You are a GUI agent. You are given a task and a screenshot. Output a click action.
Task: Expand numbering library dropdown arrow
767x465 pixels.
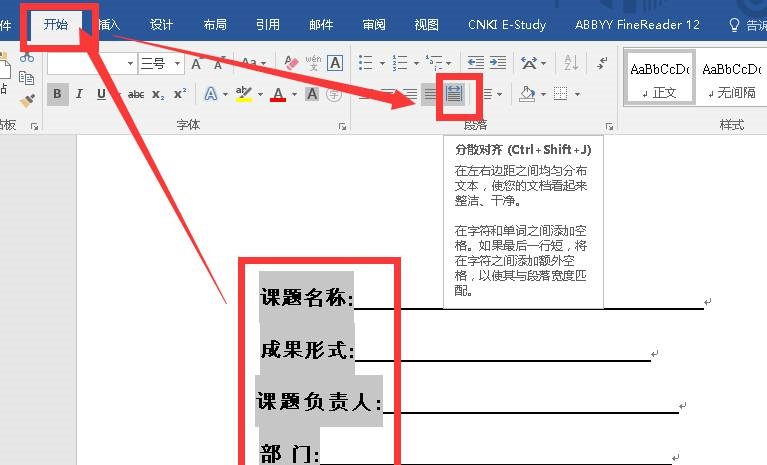tap(416, 63)
